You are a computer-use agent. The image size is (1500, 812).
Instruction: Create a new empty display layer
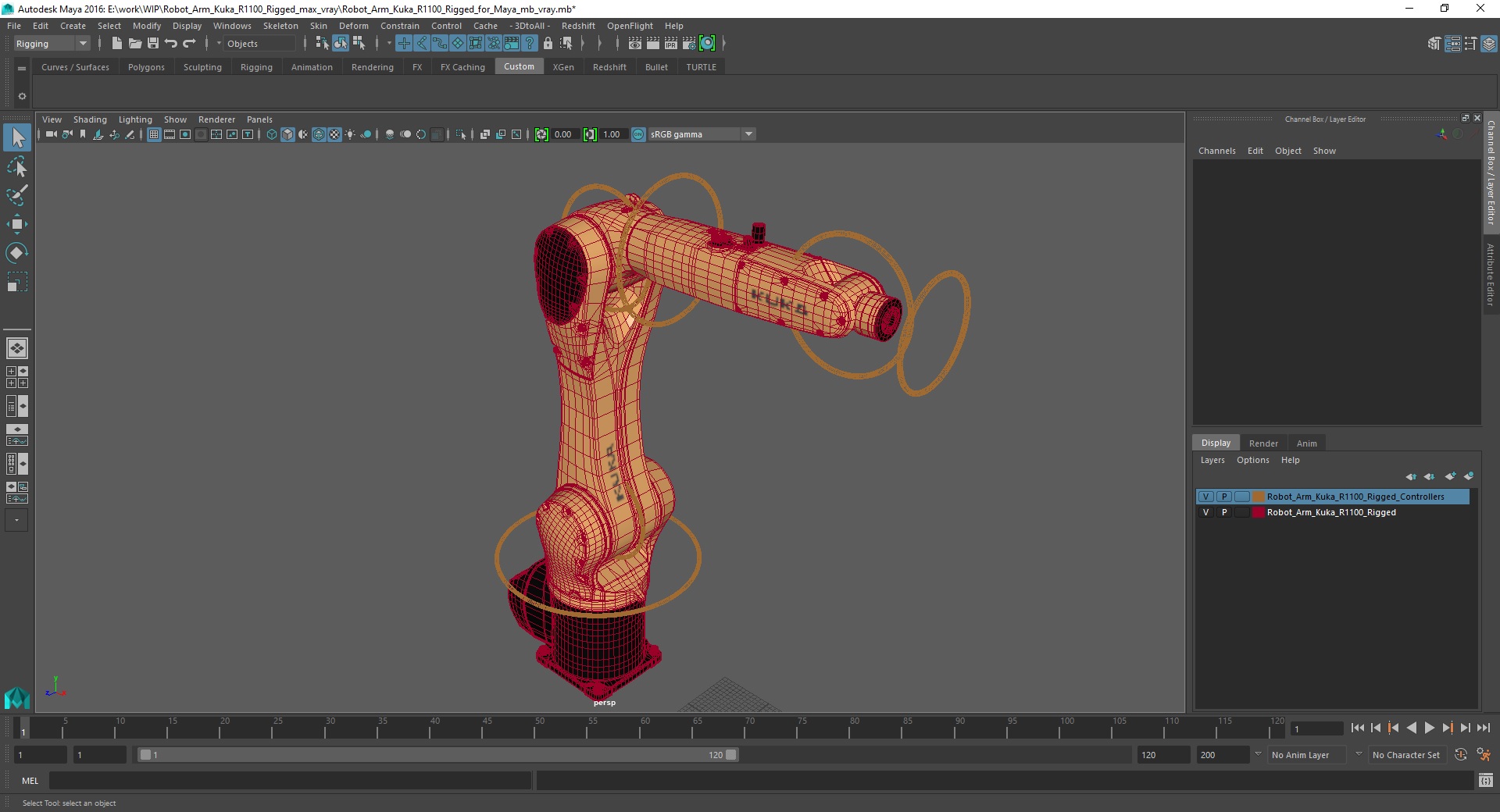click(1450, 476)
